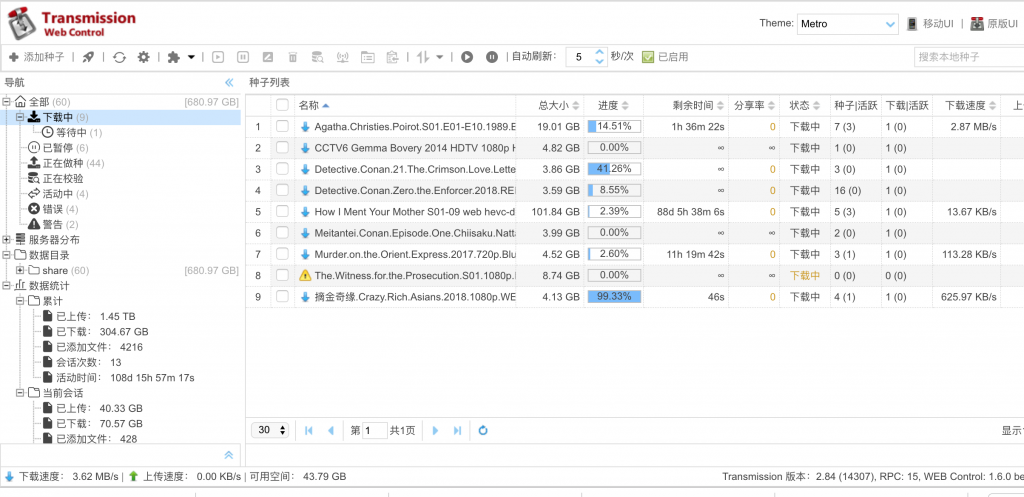Open the Theme Metro dropdown
The width and height of the screenshot is (1024, 497).
(848, 24)
